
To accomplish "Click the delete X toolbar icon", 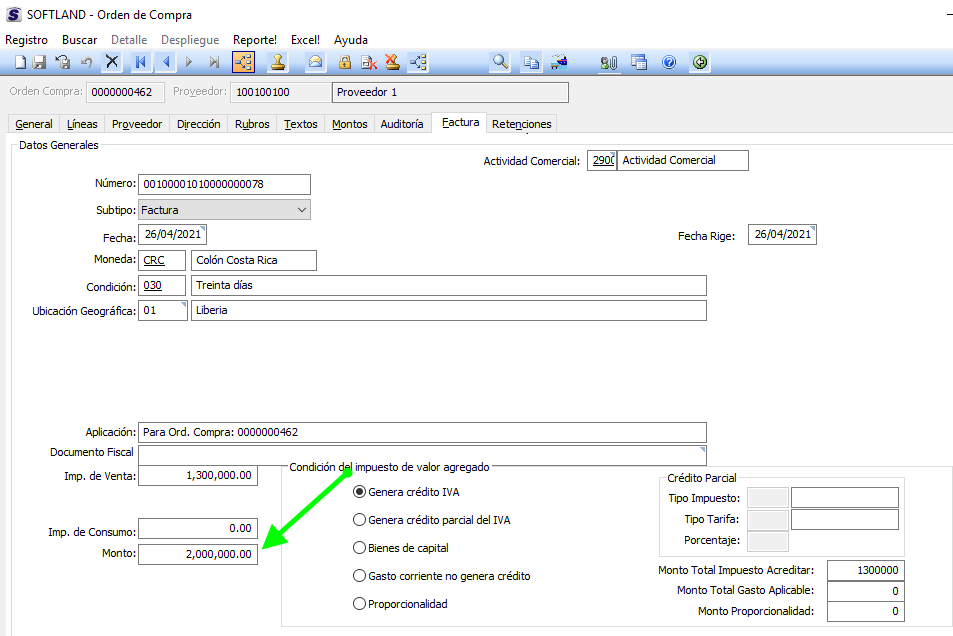I will tap(112, 62).
